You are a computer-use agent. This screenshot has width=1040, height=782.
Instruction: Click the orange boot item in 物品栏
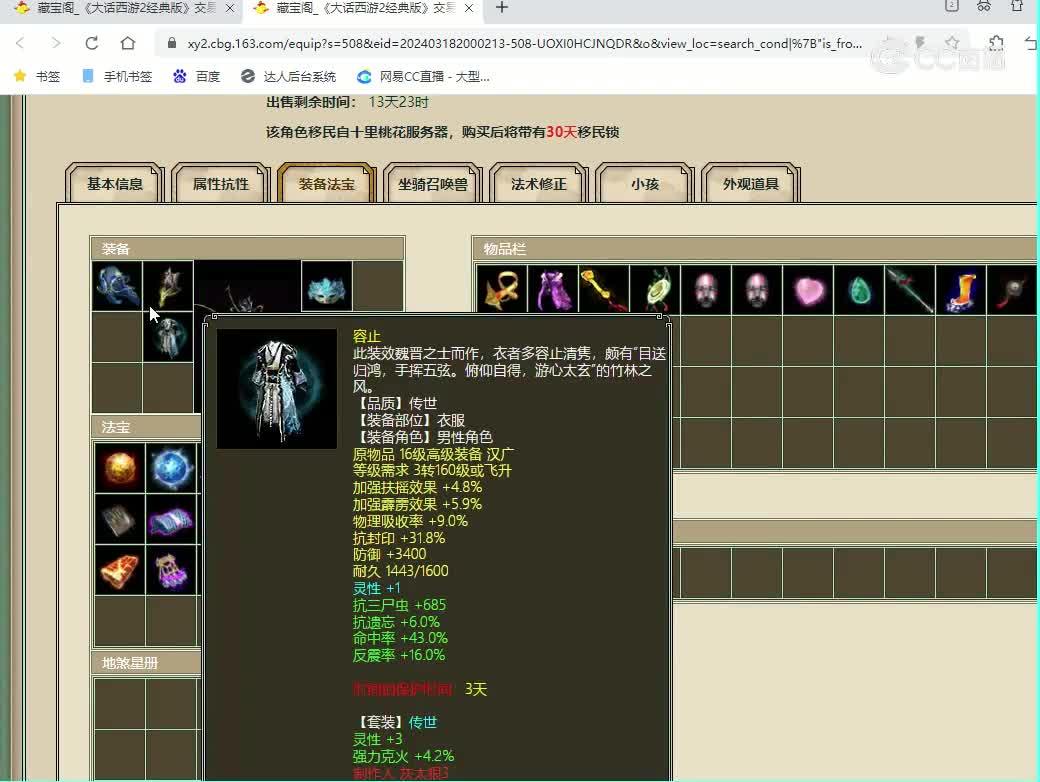[x=962, y=289]
